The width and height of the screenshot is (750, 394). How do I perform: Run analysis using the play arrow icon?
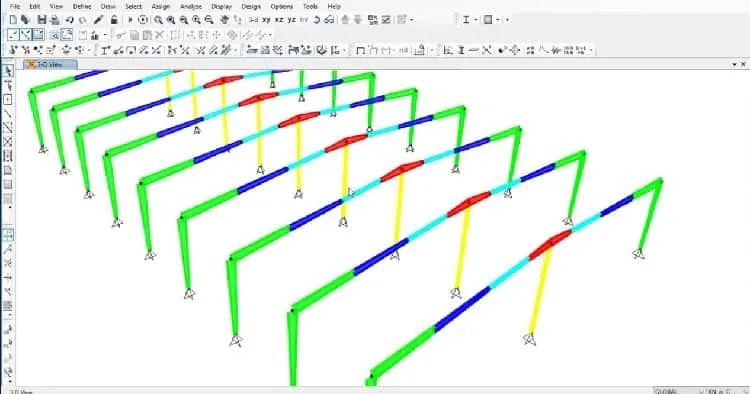tap(130, 20)
